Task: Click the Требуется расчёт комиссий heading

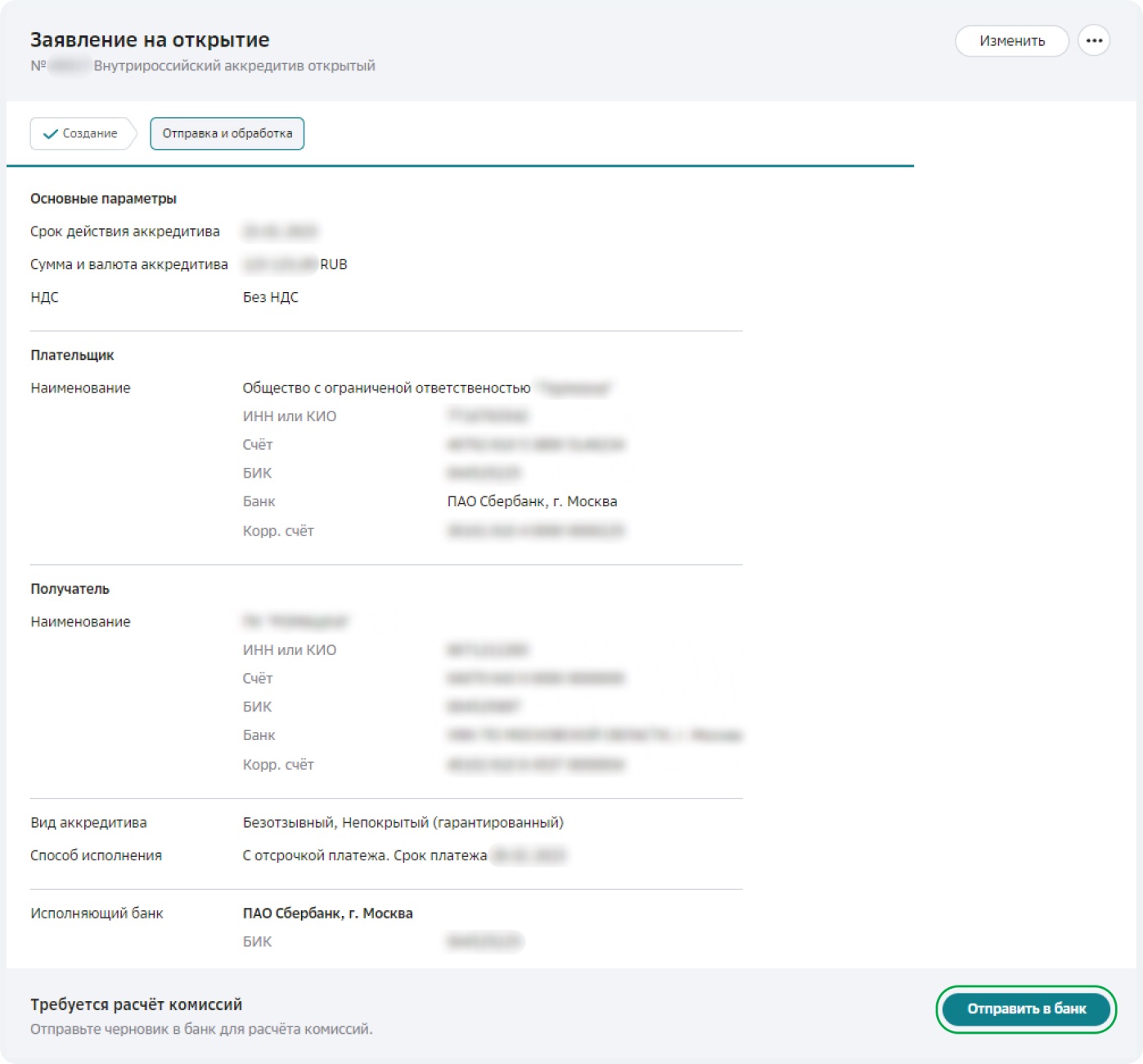Action: (x=136, y=1004)
